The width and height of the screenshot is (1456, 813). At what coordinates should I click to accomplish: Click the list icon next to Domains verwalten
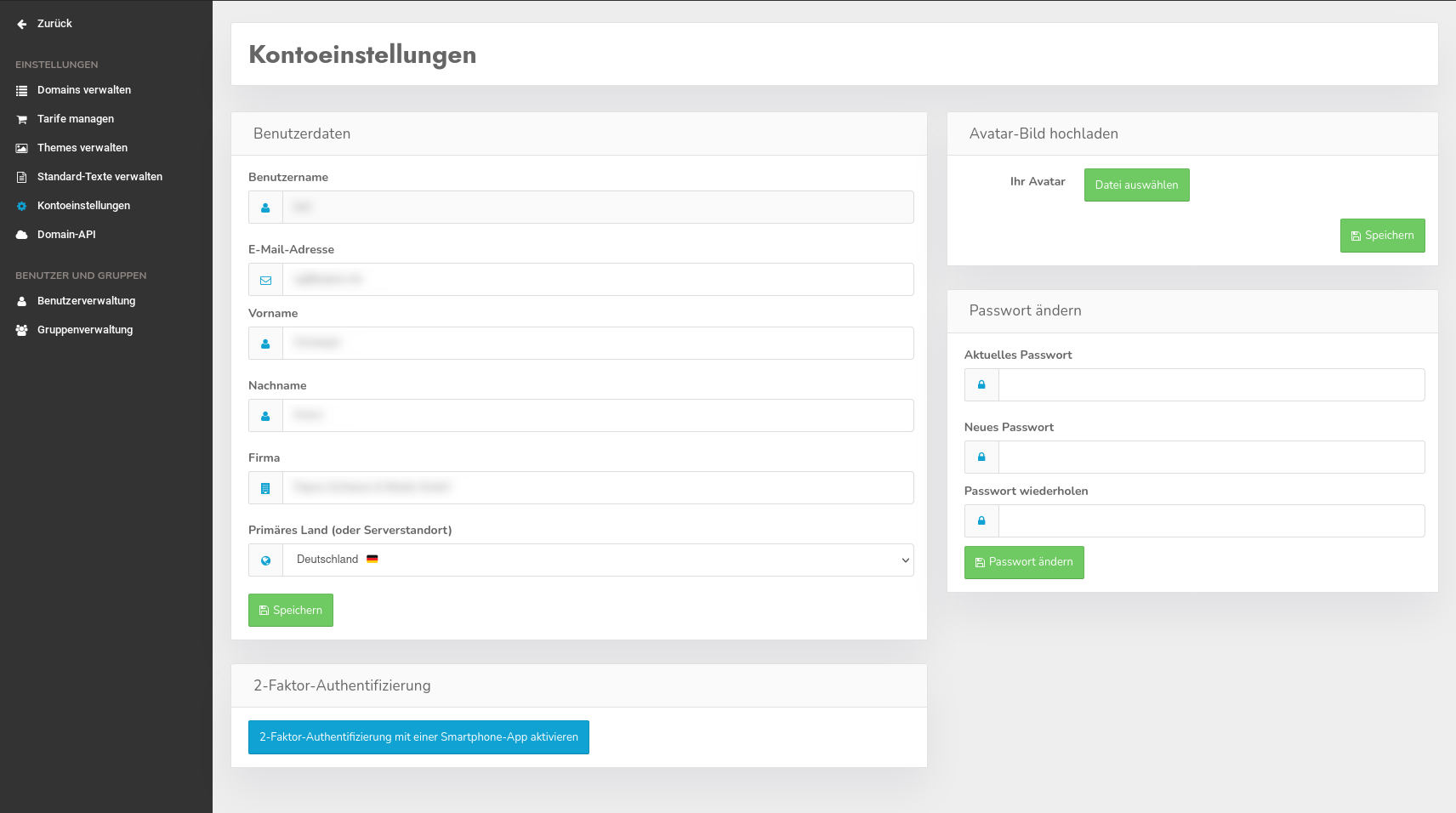22,90
